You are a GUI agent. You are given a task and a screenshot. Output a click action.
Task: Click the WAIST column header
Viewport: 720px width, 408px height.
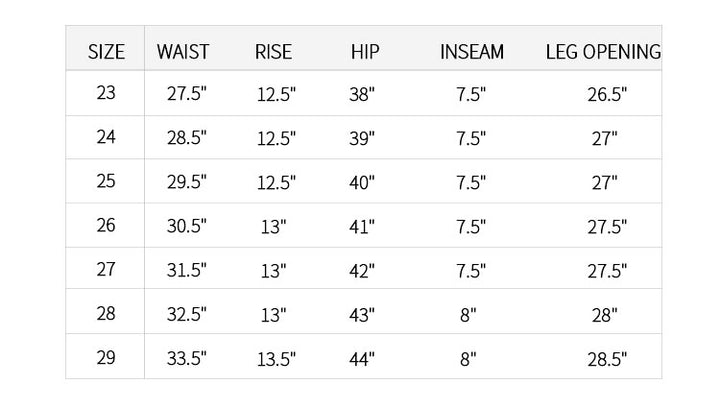coord(183,52)
